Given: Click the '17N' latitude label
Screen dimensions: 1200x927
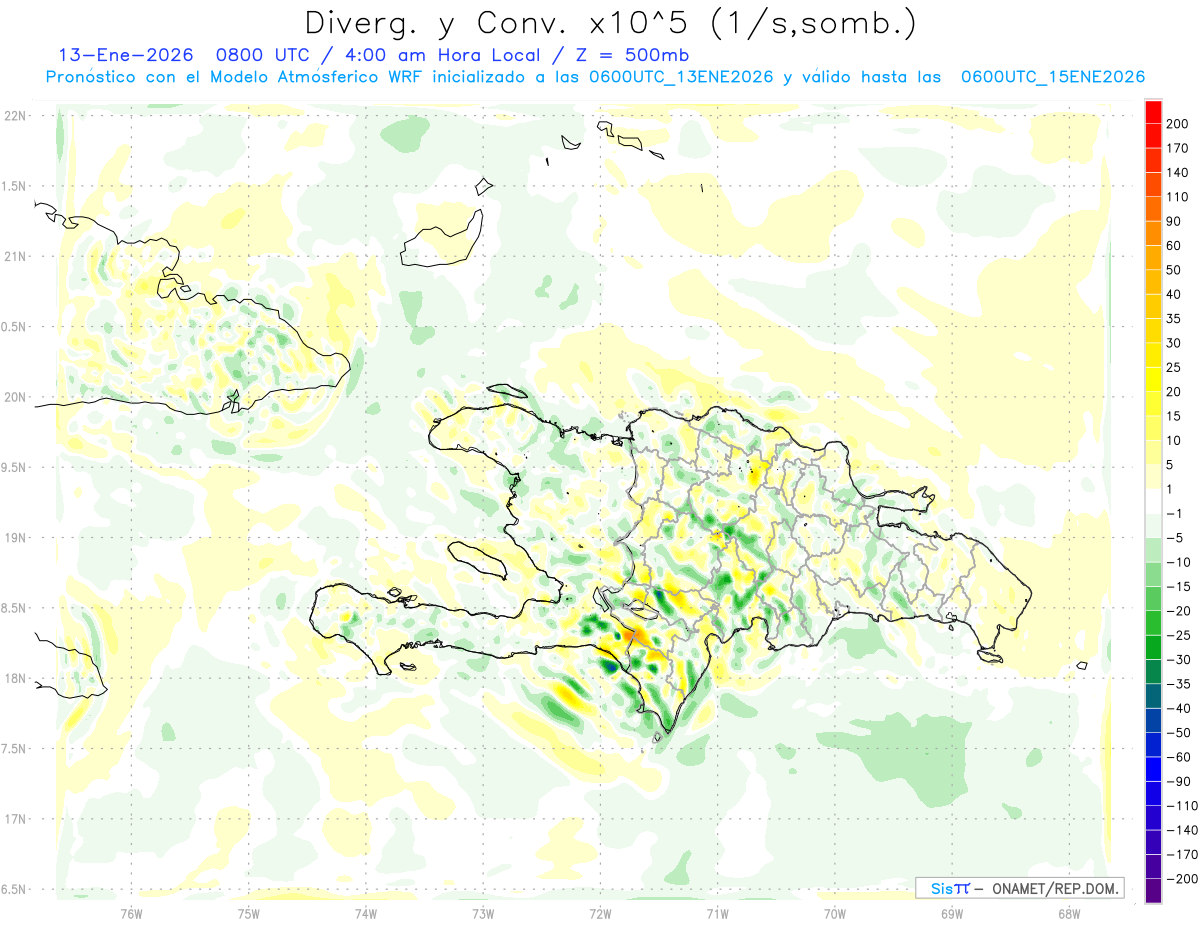Looking at the screenshot, I should (x=16, y=819).
